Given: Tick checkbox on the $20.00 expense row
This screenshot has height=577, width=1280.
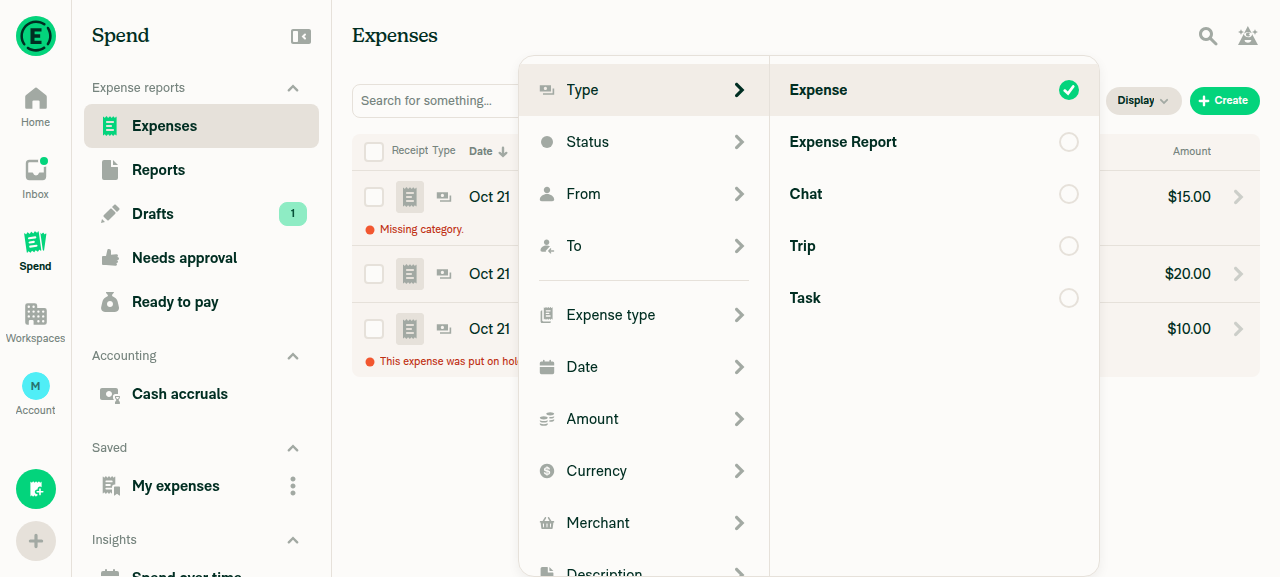Looking at the screenshot, I should [374, 274].
